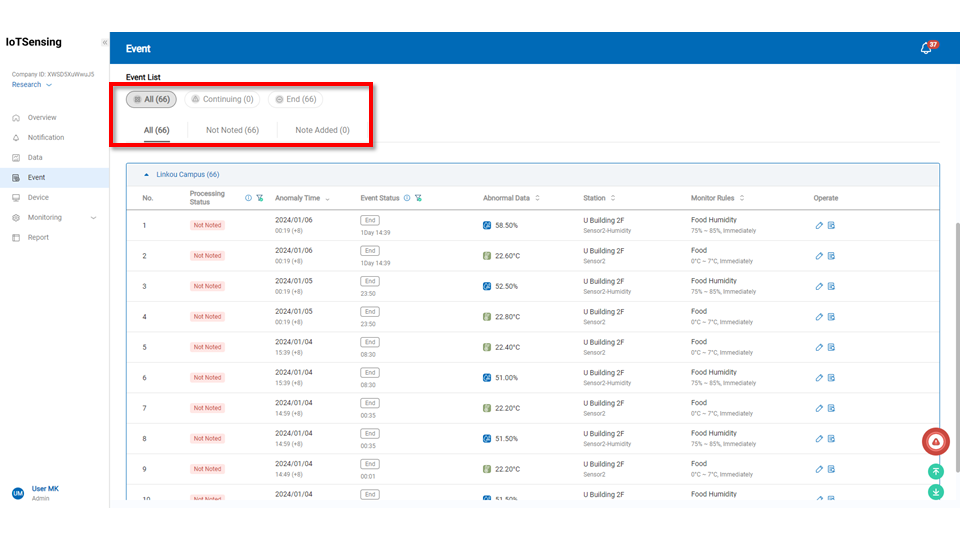Open the notification bell with badge 37
The width and height of the screenshot is (960, 540).
(x=926, y=48)
